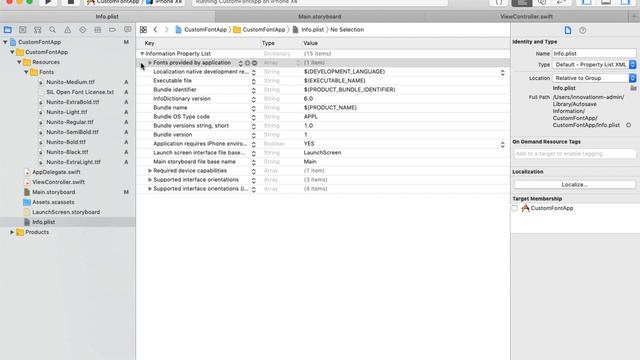This screenshot has width=640, height=360.
Task: Add item to Fonts provided by application
Action: [247, 63]
